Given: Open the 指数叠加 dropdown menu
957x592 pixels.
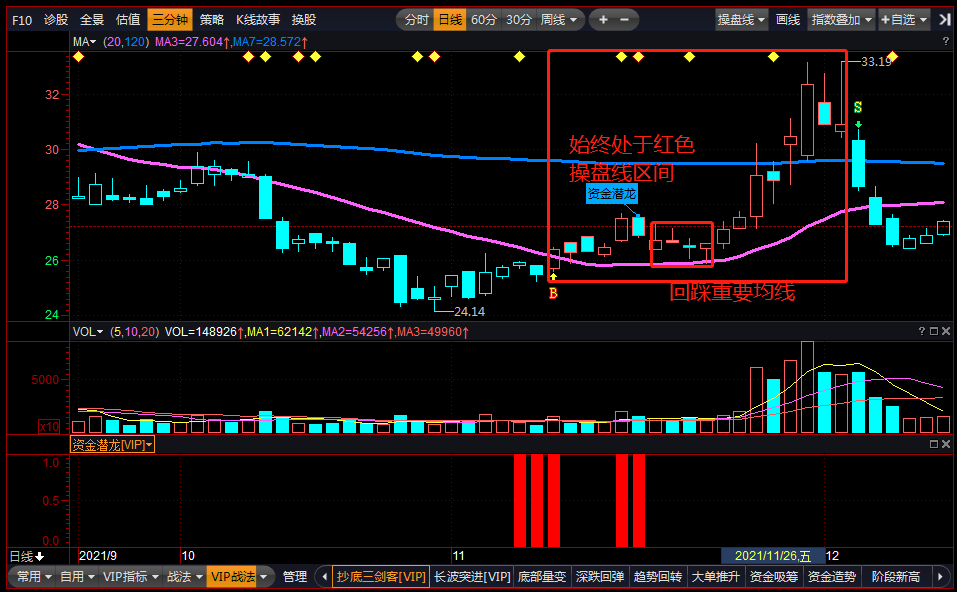Looking at the screenshot, I should [x=841, y=19].
